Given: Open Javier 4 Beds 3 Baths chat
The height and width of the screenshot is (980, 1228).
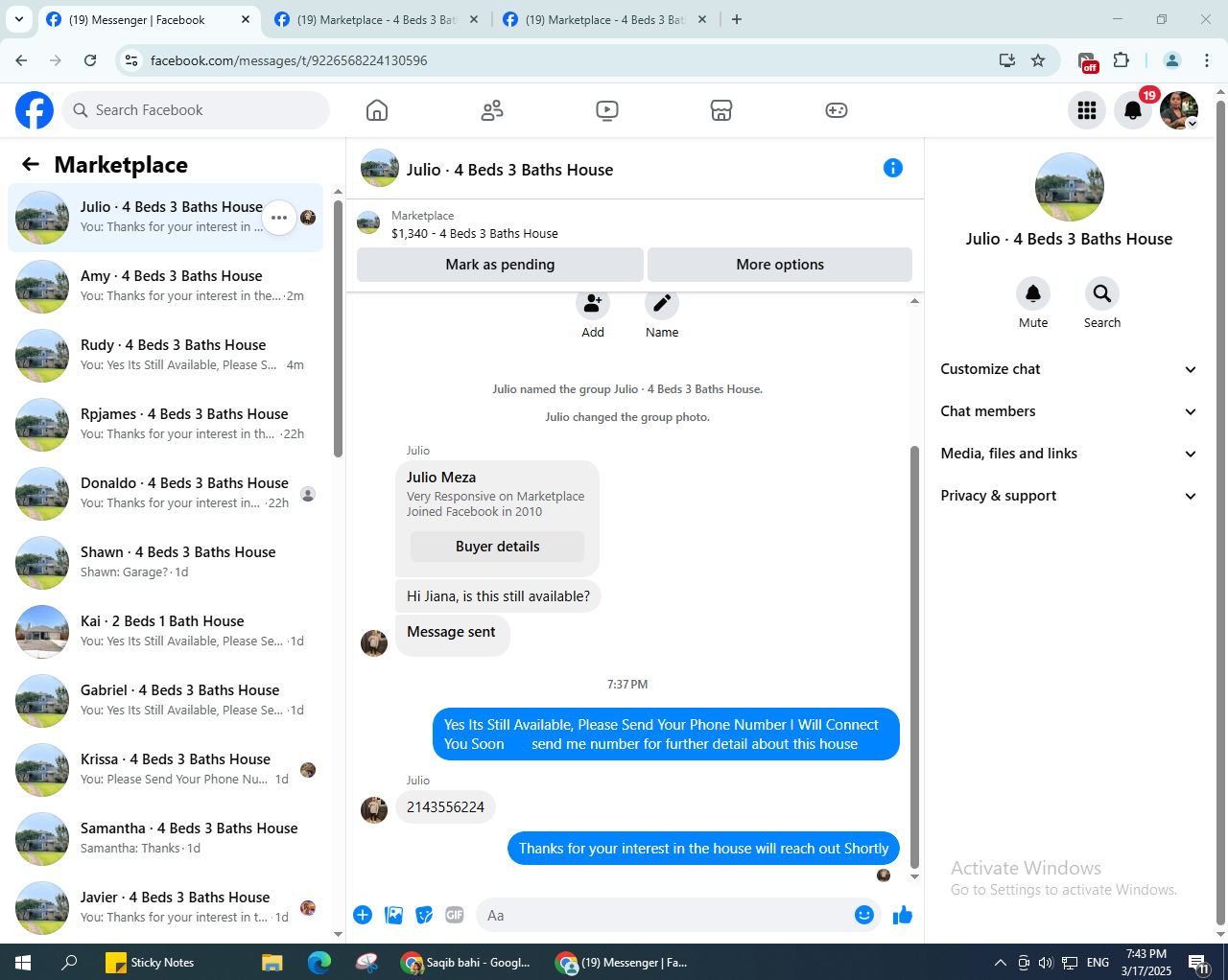Looking at the screenshot, I should 165,908.
